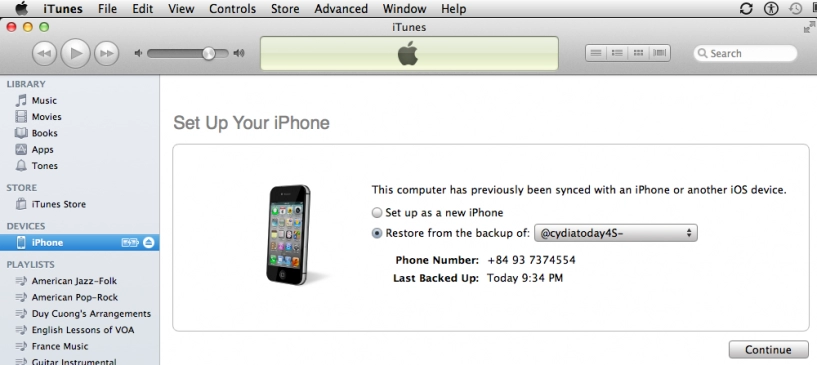
Task: Open the Advanced menu
Action: pyautogui.click(x=341, y=9)
